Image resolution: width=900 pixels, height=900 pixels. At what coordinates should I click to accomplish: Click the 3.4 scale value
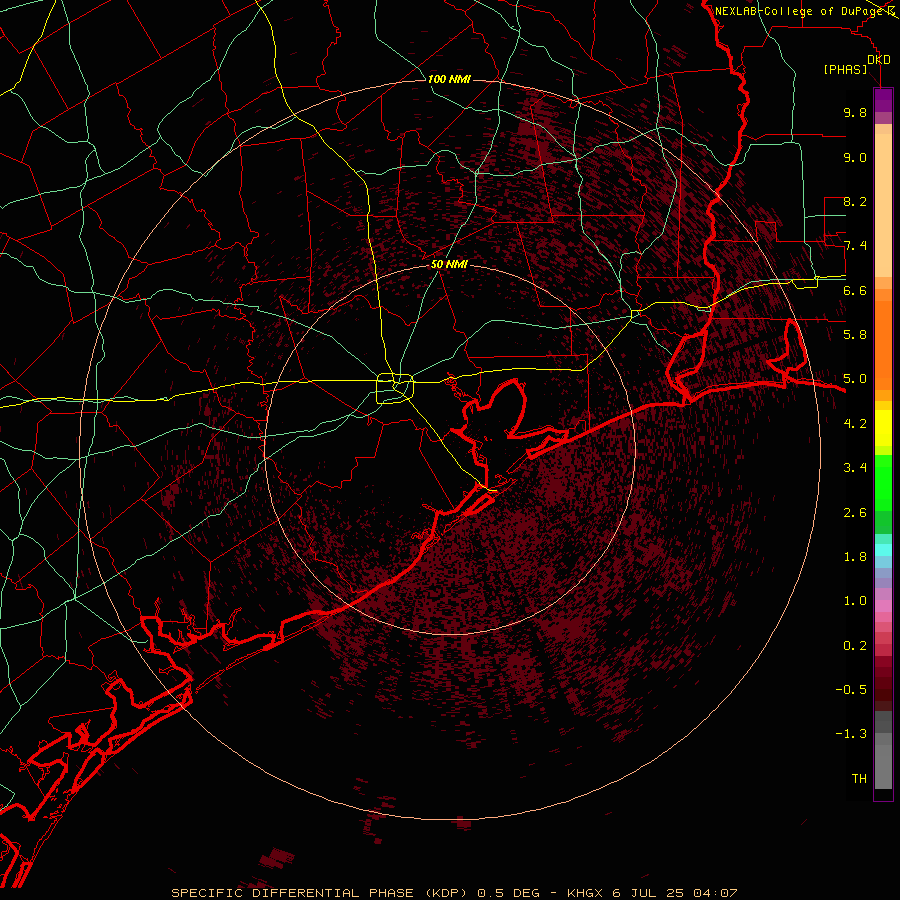[855, 468]
